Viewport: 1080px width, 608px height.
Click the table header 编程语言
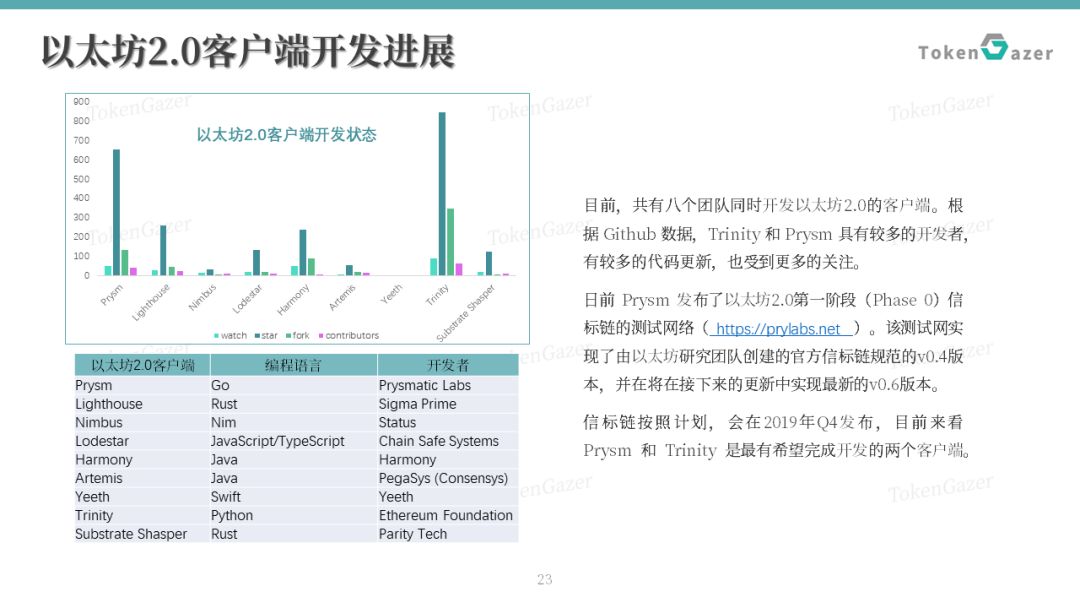pos(293,365)
